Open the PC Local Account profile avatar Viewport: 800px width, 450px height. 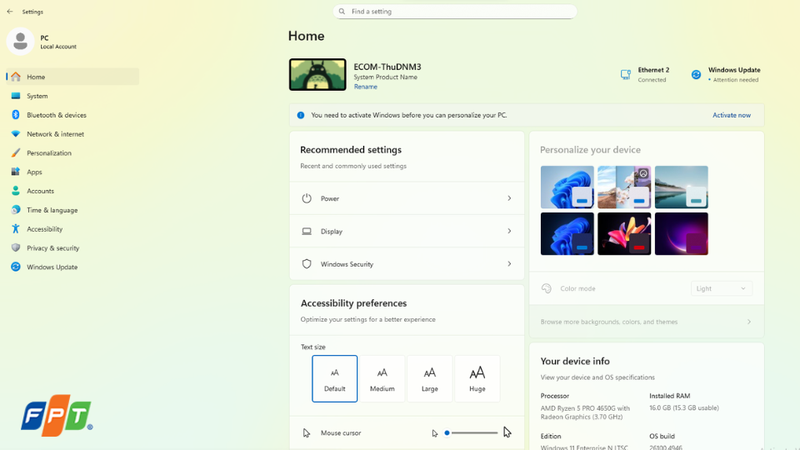(20, 41)
